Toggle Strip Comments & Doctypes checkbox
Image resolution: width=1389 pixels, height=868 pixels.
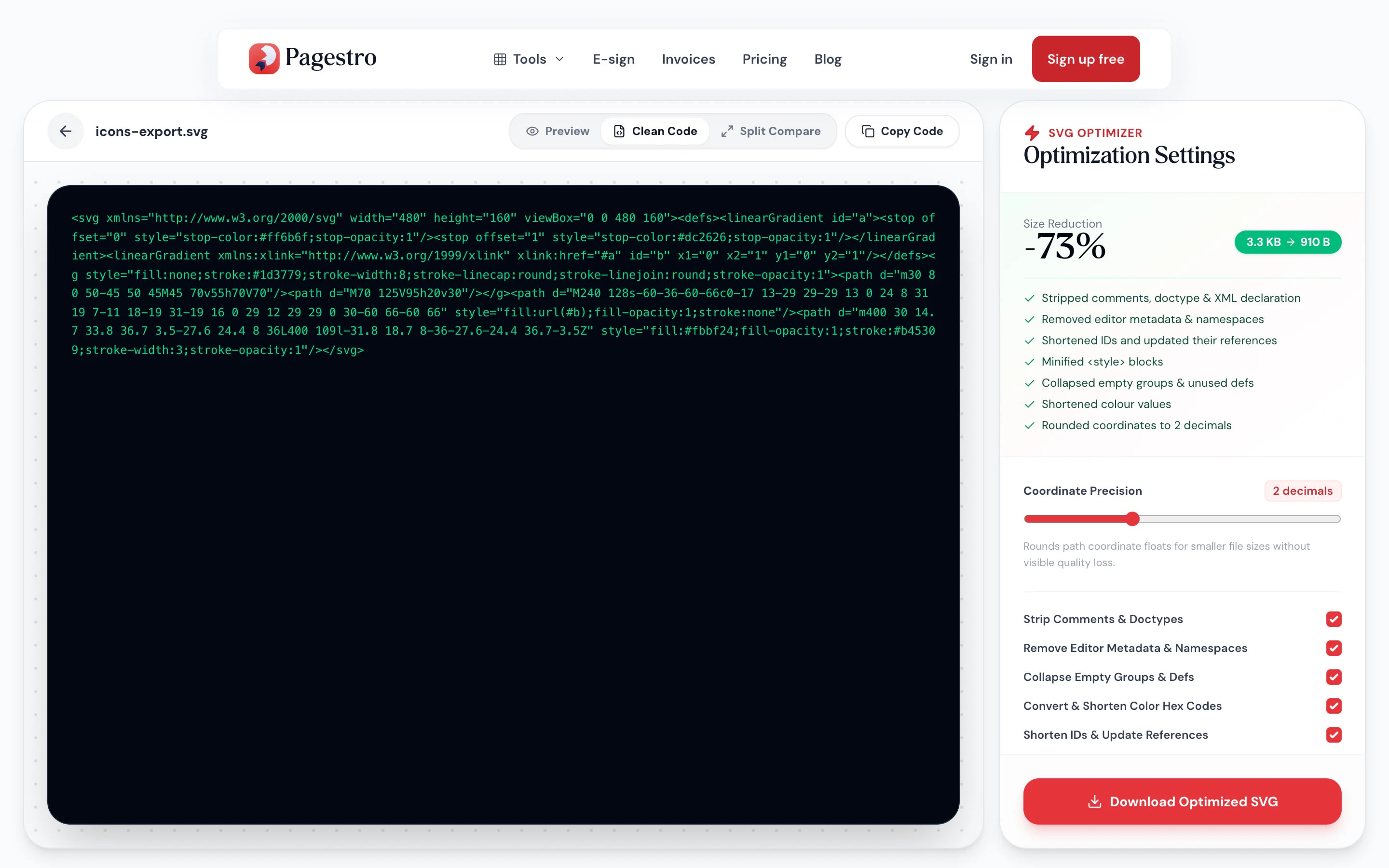tap(1334, 619)
